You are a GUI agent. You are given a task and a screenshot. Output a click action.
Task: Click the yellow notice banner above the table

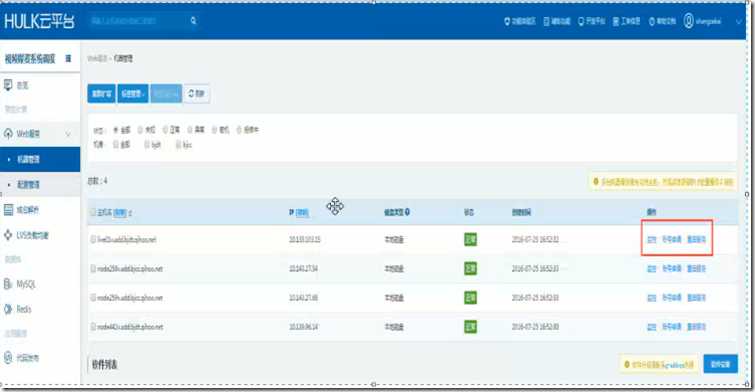point(663,182)
